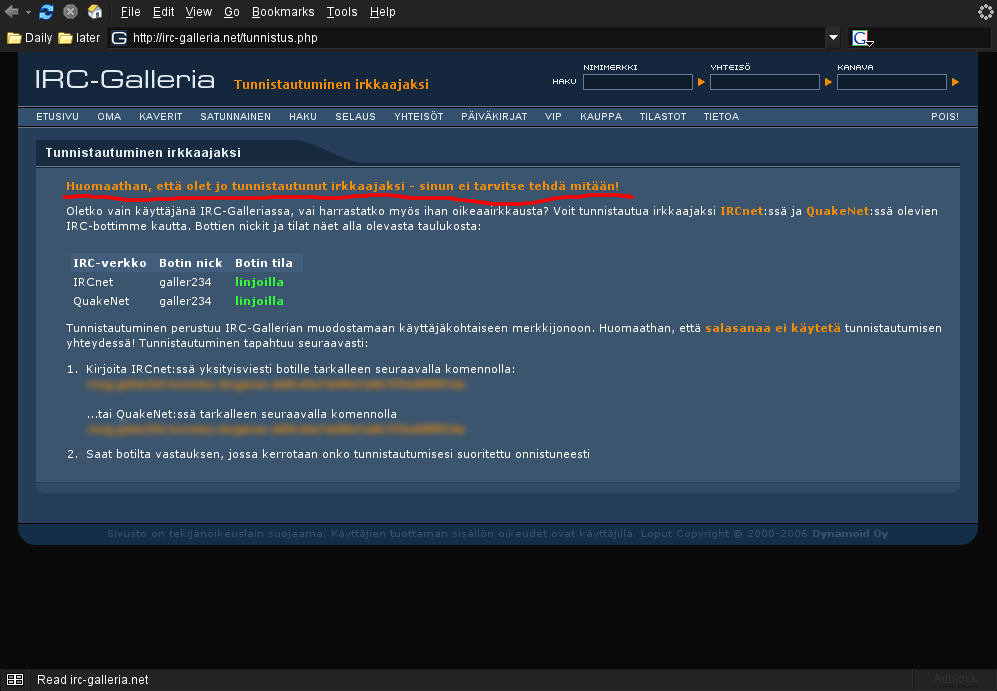
Task: Click the blurred QuakeNet command line
Action: (276, 430)
